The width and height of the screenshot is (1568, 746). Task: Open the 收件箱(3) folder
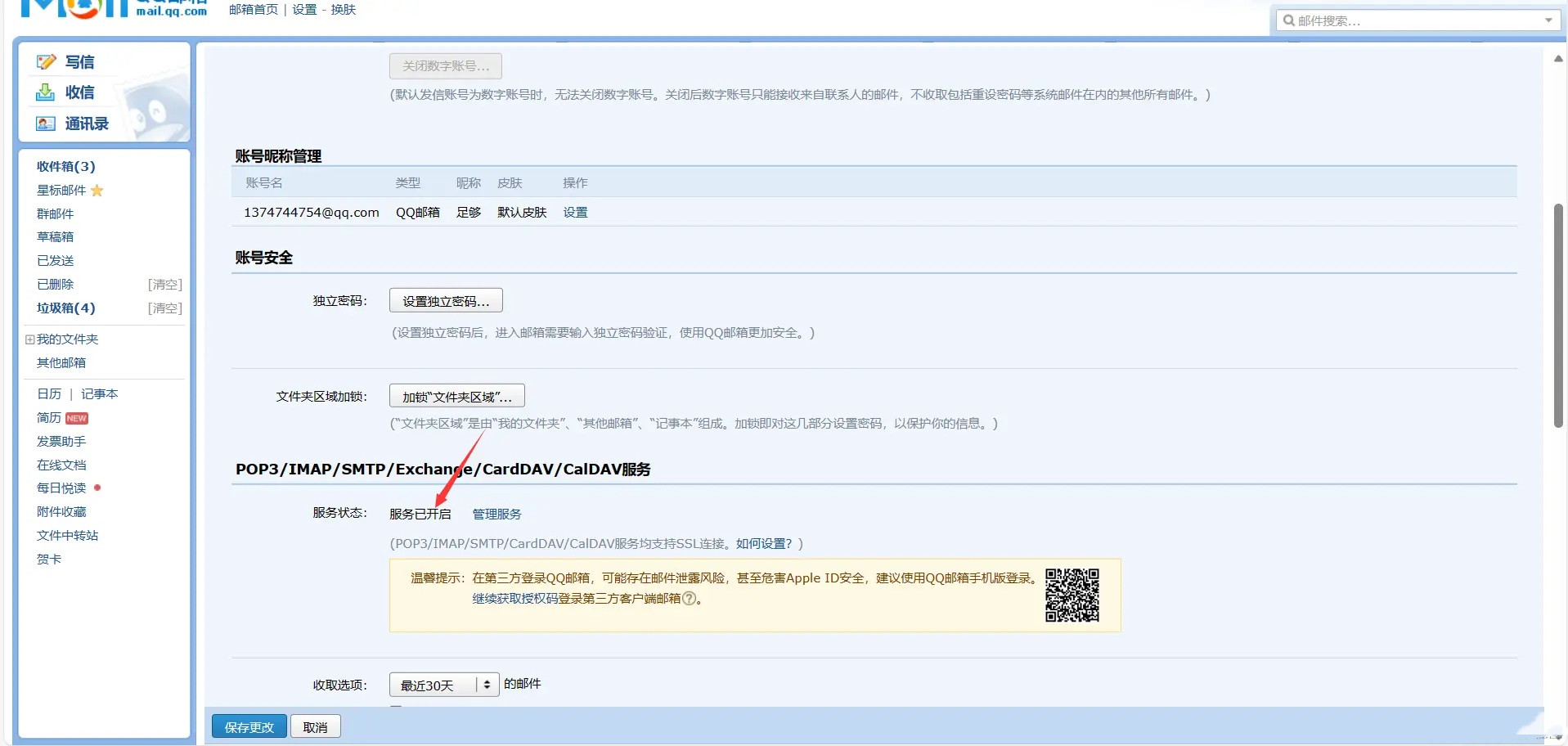tap(65, 167)
